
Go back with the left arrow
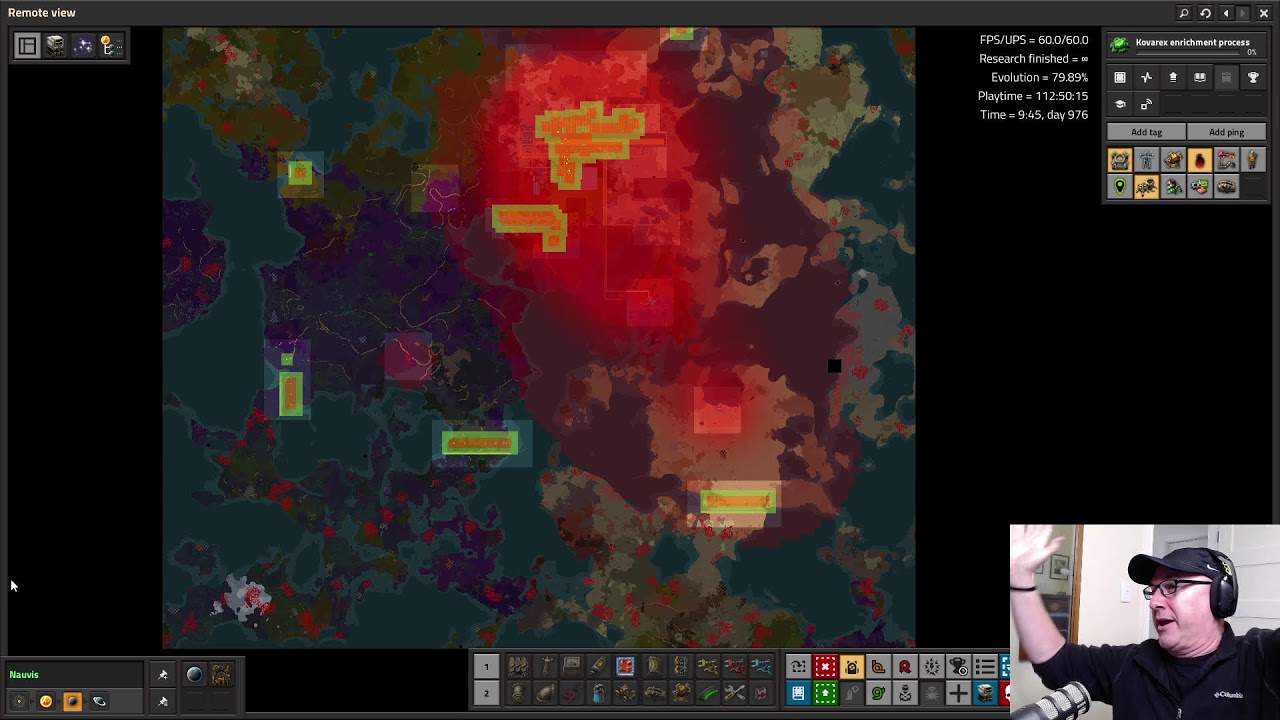1226,13
